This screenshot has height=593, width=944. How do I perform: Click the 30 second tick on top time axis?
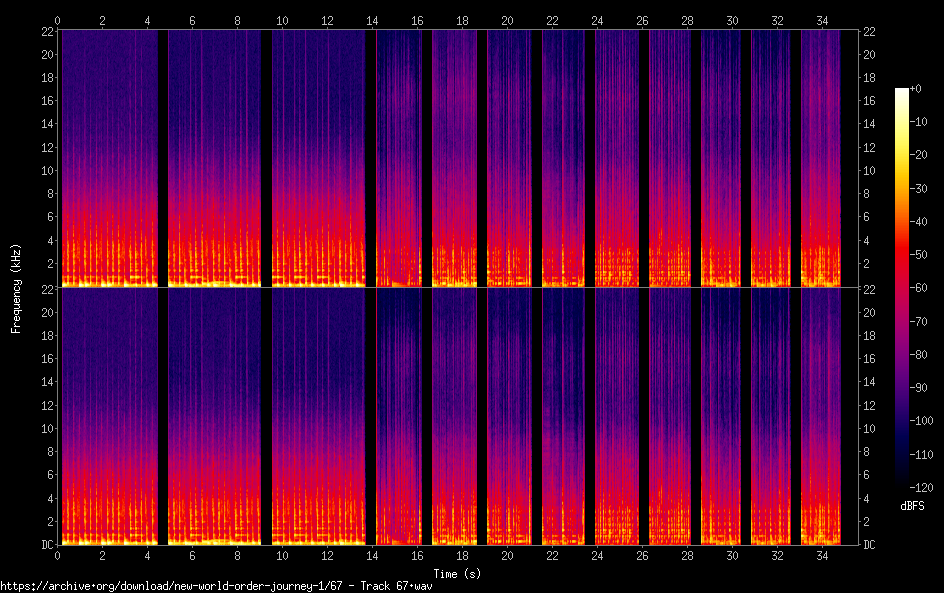pyautogui.click(x=732, y=19)
